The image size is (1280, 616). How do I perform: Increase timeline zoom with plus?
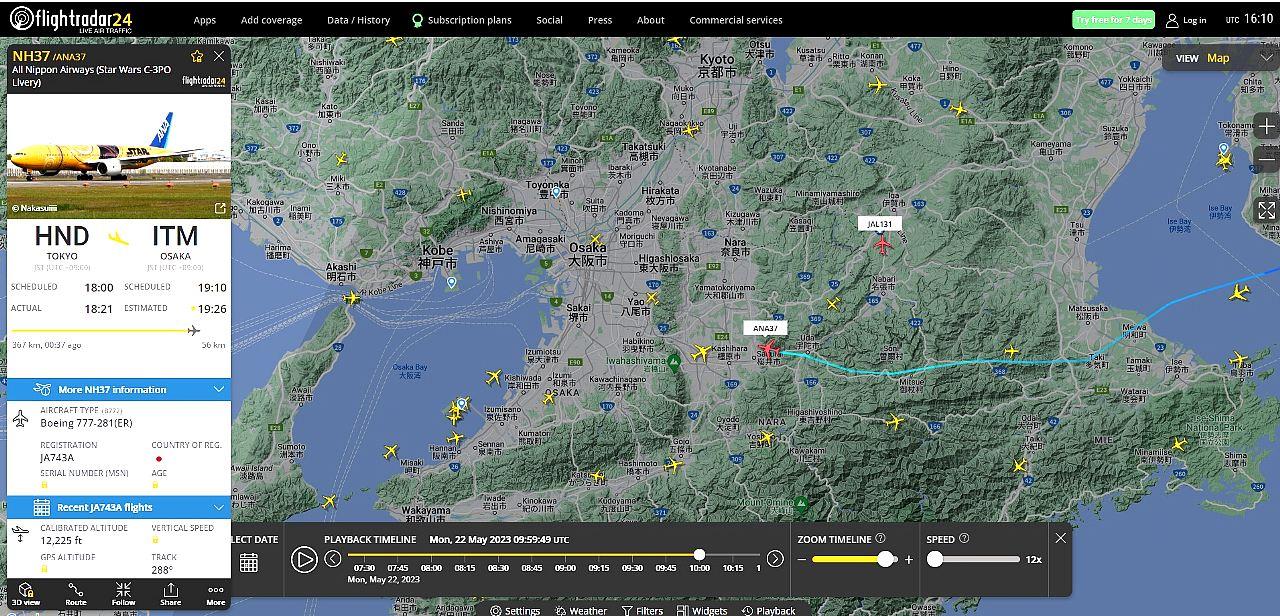click(x=909, y=560)
